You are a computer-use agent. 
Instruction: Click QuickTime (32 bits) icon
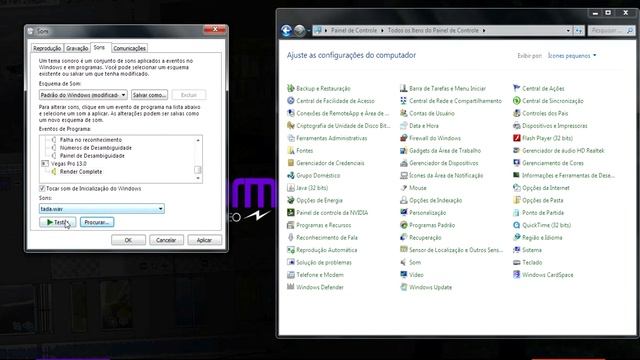(517, 225)
